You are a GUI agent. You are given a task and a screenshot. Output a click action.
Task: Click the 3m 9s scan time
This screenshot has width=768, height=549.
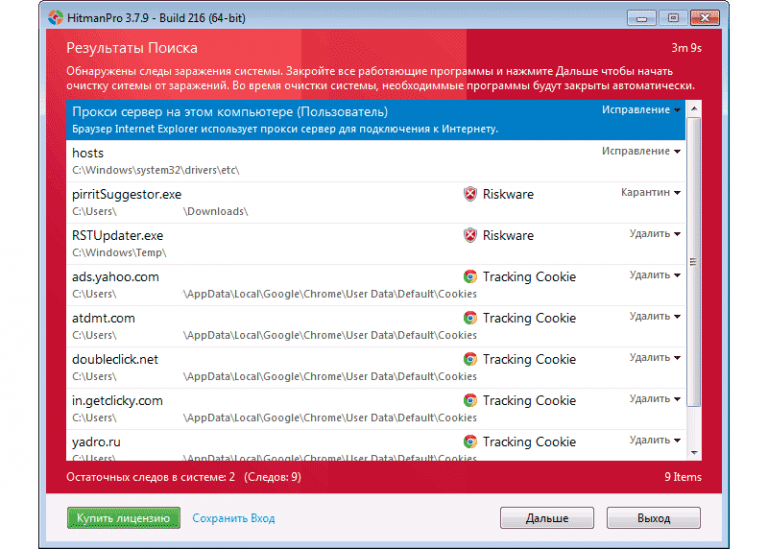686,48
